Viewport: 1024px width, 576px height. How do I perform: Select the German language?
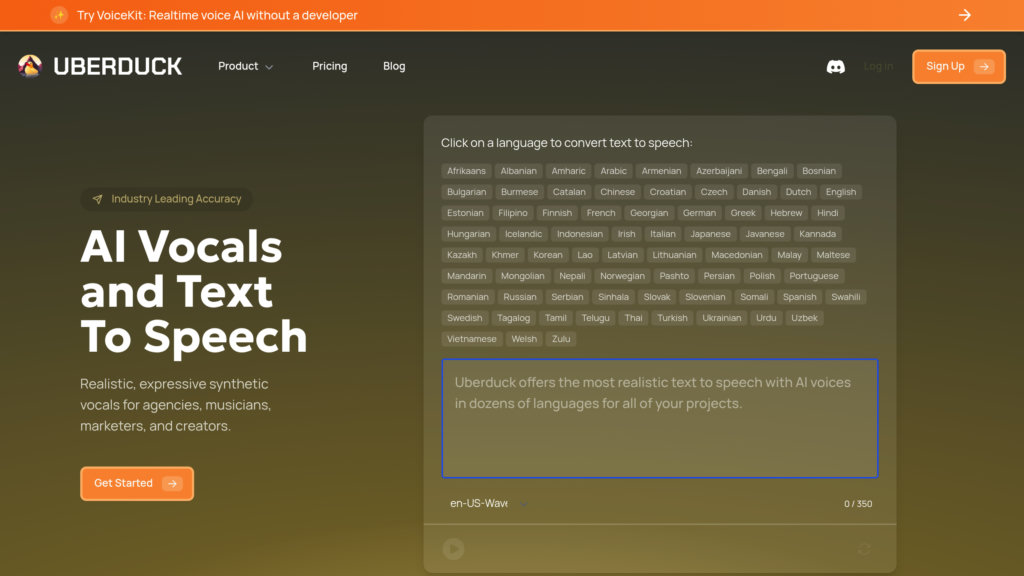coord(699,213)
